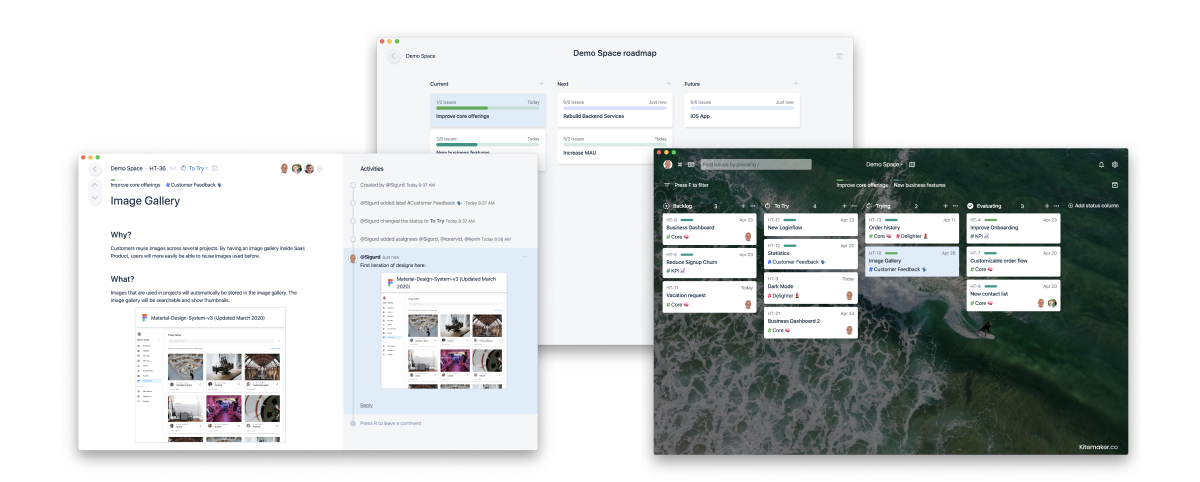Click Demo Space label in roadmap window

(420, 56)
